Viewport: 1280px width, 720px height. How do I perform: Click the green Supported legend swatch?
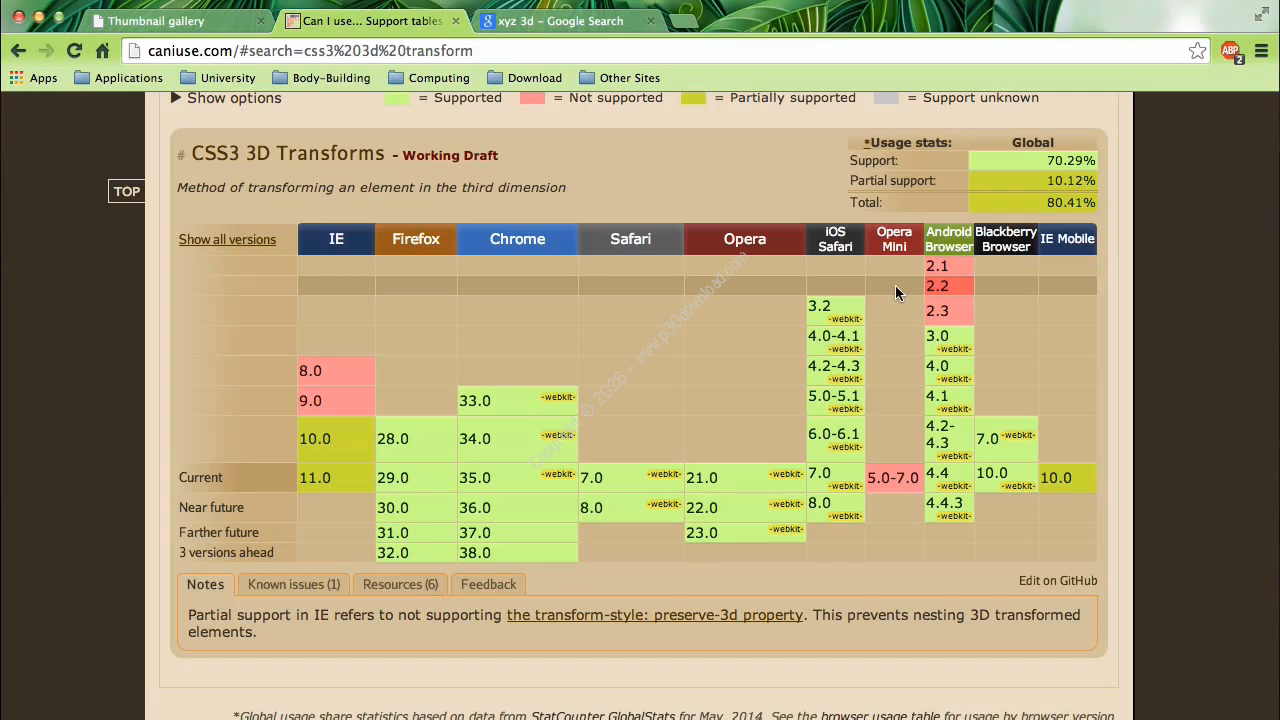(x=397, y=98)
